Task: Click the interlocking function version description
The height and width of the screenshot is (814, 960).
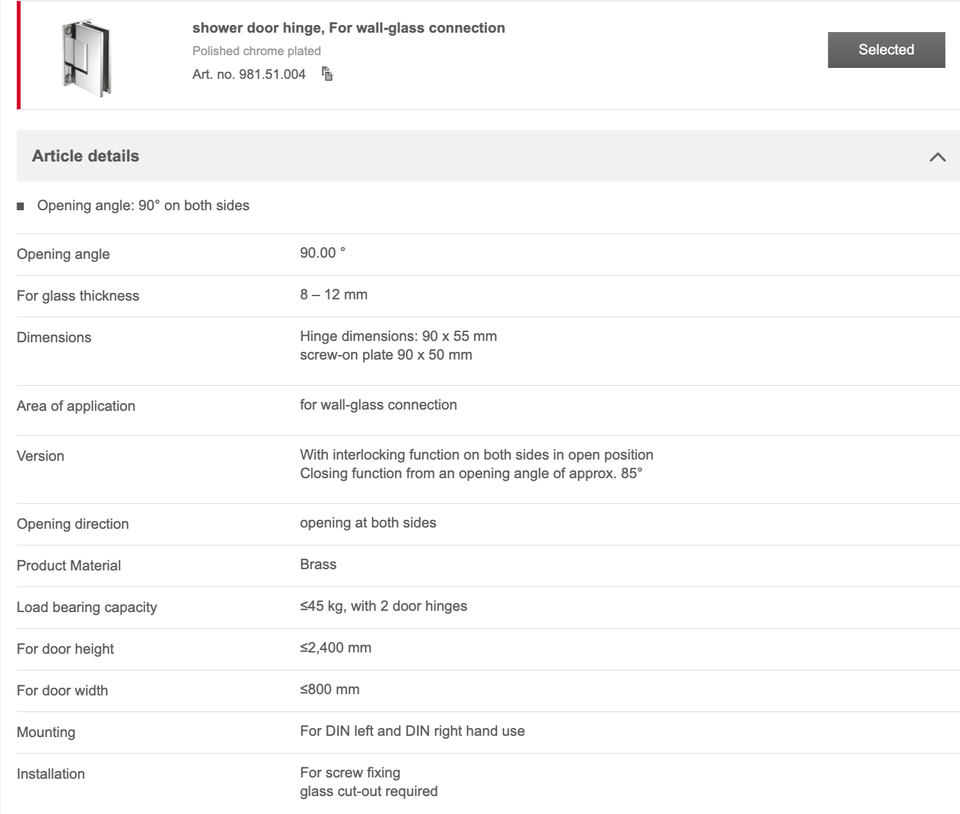Action: (x=476, y=455)
